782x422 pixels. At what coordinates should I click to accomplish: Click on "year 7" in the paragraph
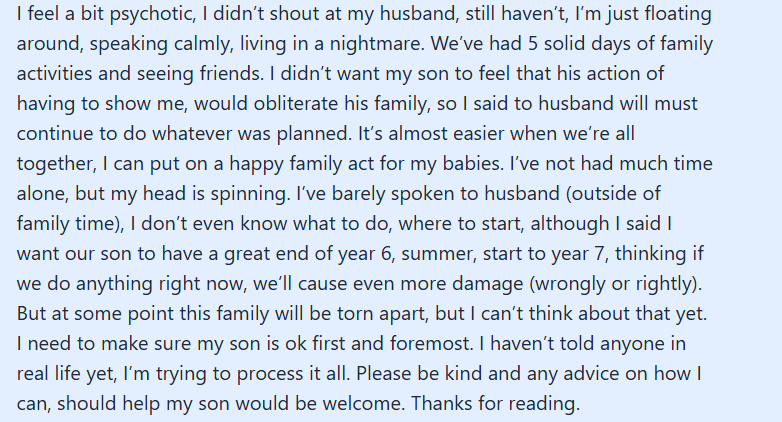click(578, 253)
